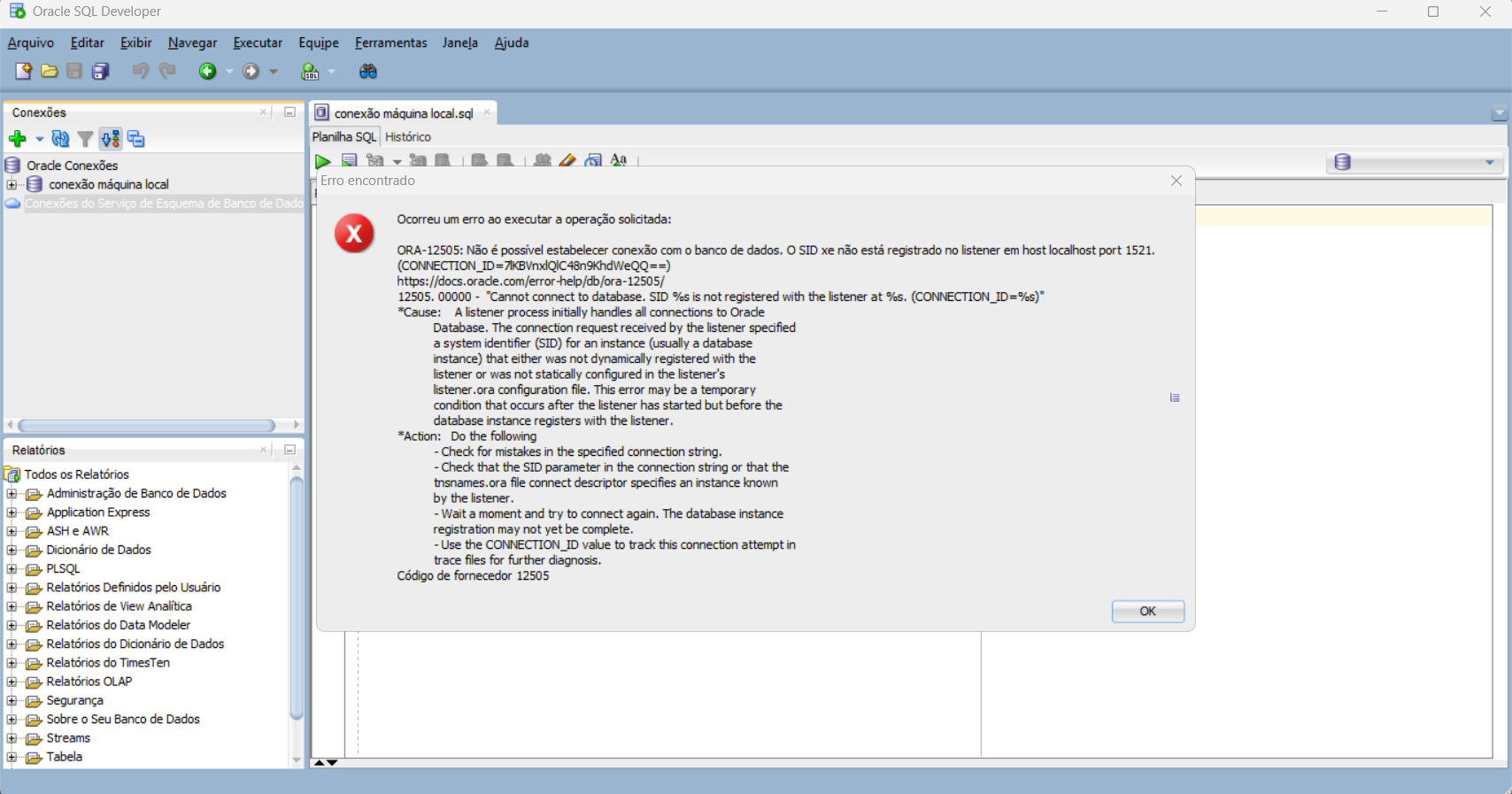The image size is (1512, 794).
Task: Run statement with the green play icon
Action: click(x=323, y=161)
